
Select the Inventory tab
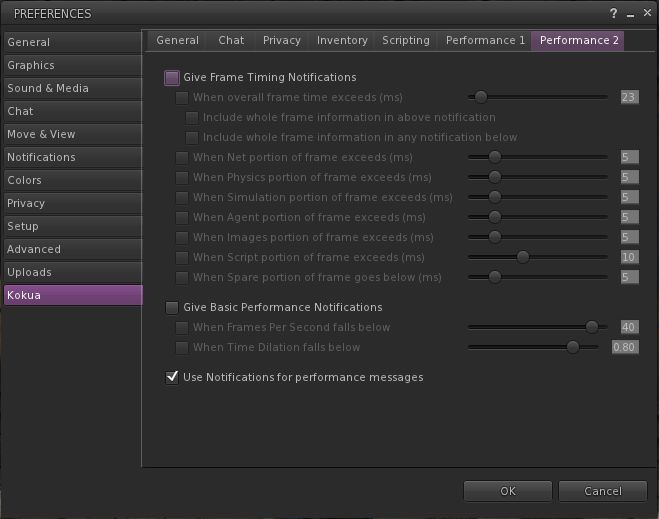[x=342, y=40]
